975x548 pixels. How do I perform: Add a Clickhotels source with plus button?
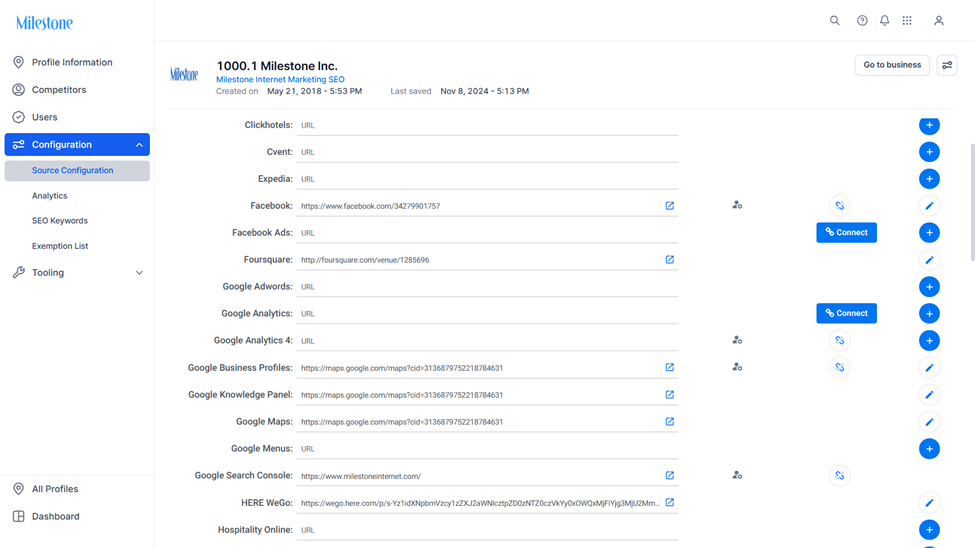929,125
